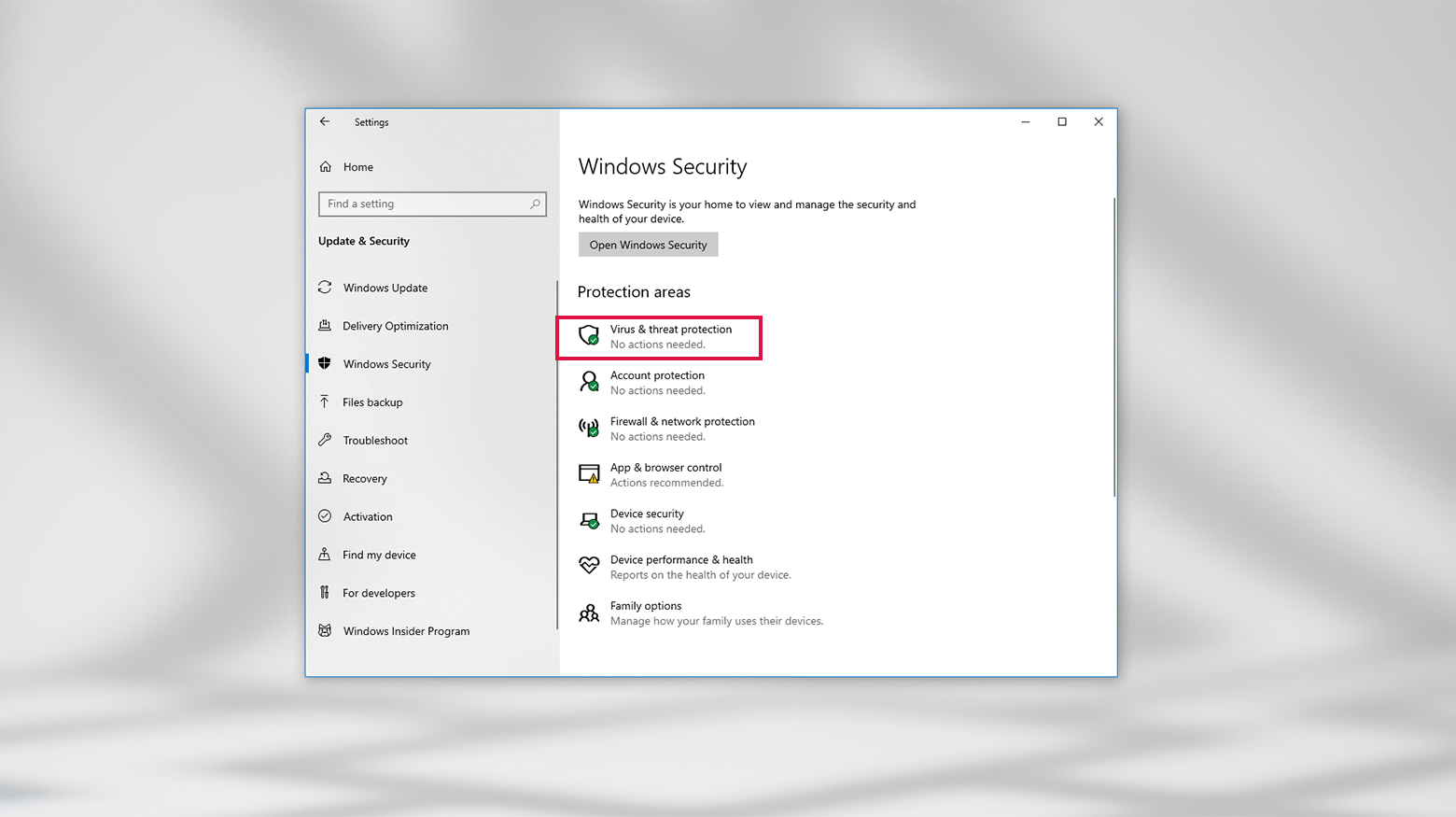1456x817 pixels.
Task: Click the Device performance & health heart icon
Action: (589, 566)
